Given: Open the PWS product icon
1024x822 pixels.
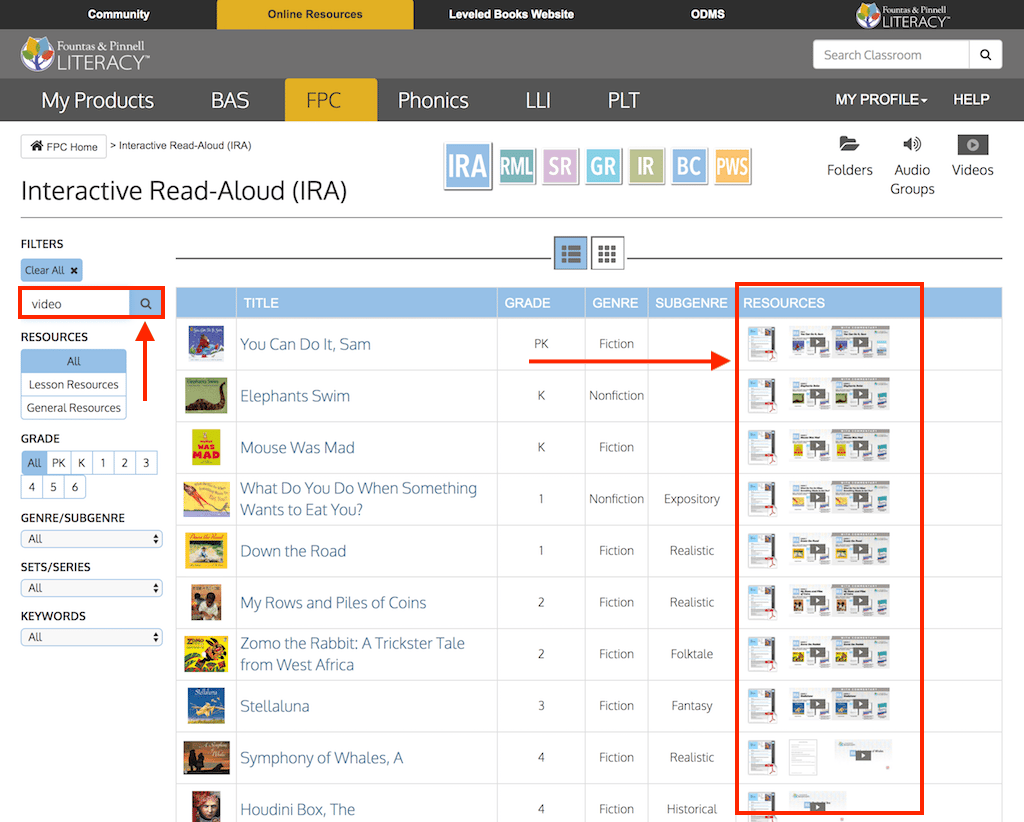Looking at the screenshot, I should point(732,166).
